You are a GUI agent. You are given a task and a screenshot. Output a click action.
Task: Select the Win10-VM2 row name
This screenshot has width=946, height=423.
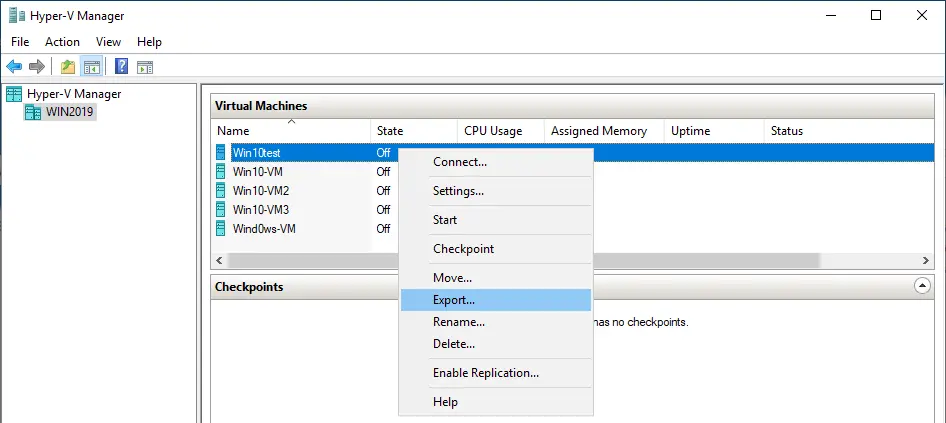(261, 191)
